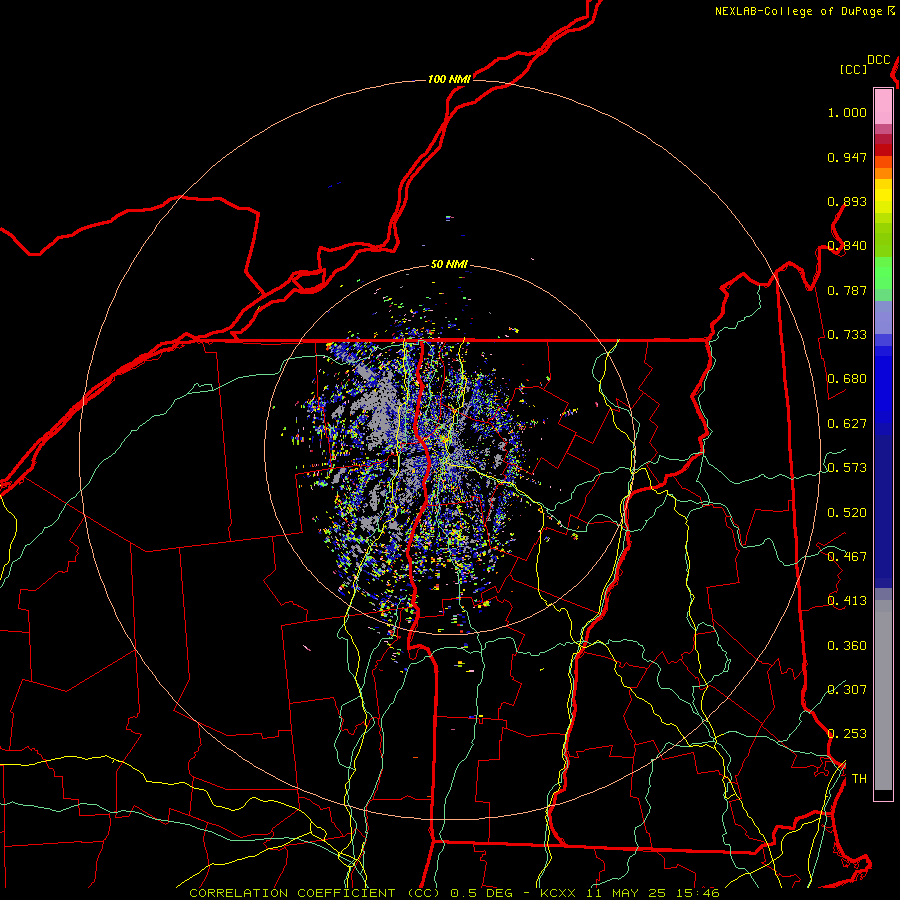Pick the periwinkle swatch above 0.733
The image size is (900, 900).
pos(883,318)
